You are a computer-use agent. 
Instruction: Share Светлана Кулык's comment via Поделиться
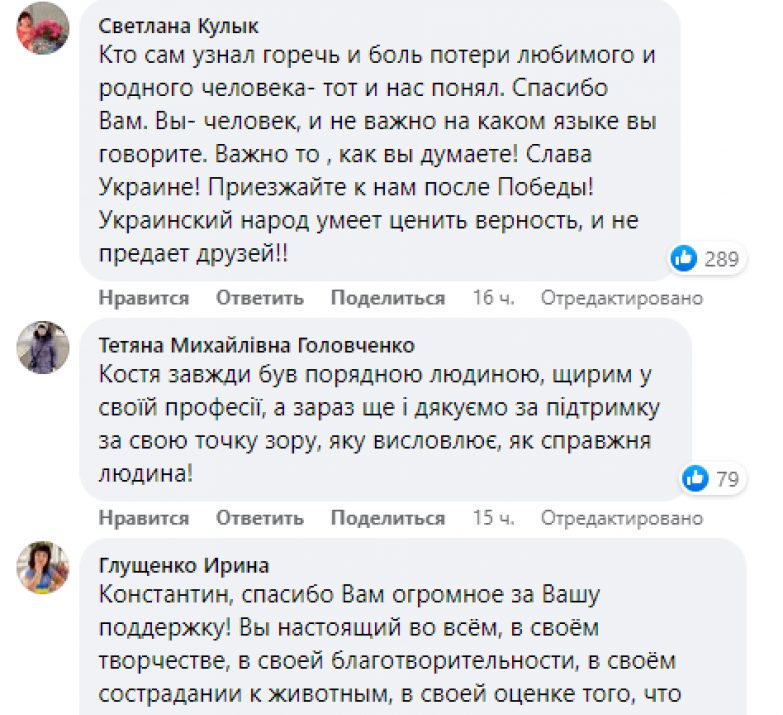(x=388, y=298)
